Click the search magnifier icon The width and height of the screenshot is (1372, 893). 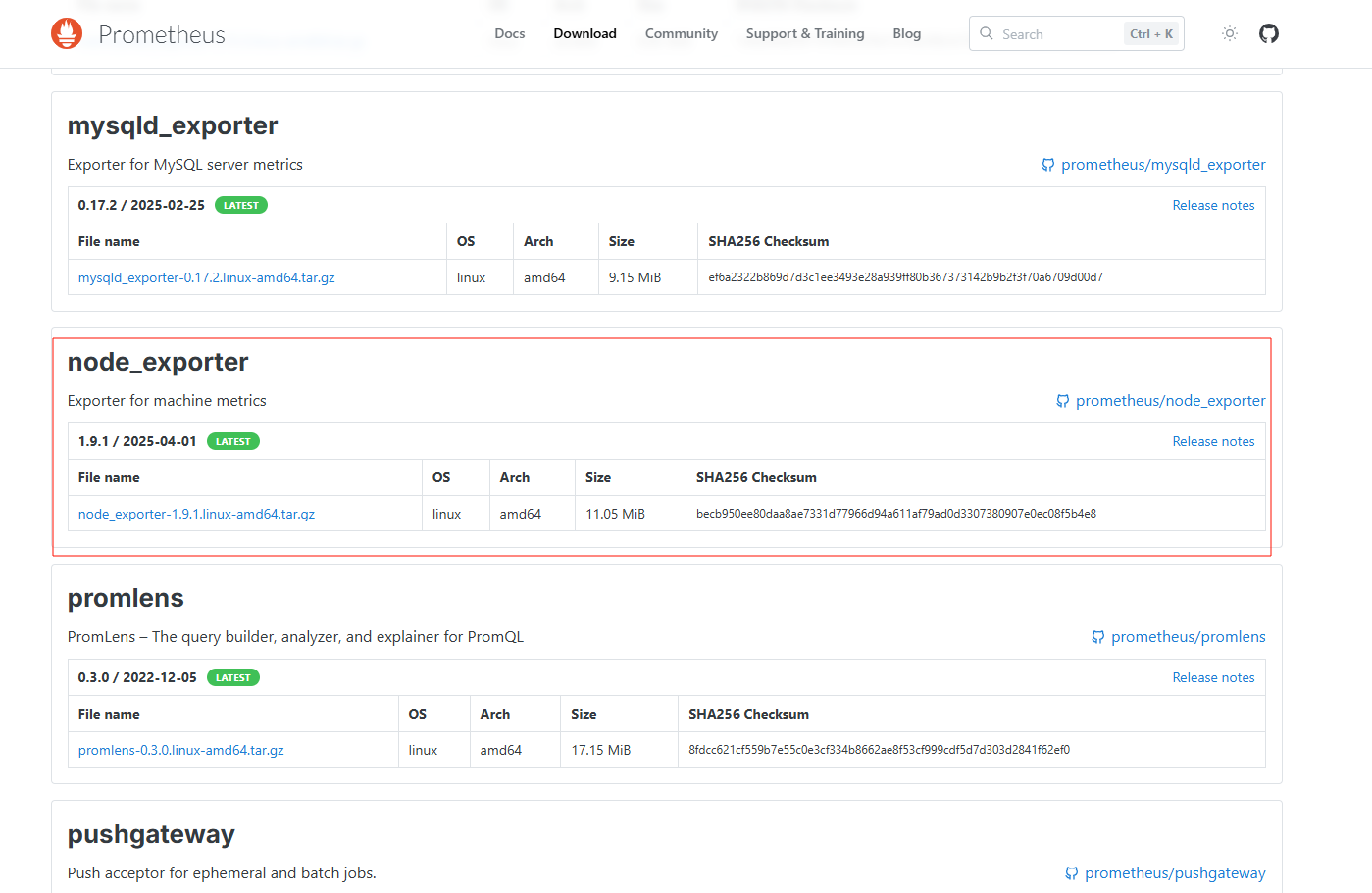coord(987,33)
